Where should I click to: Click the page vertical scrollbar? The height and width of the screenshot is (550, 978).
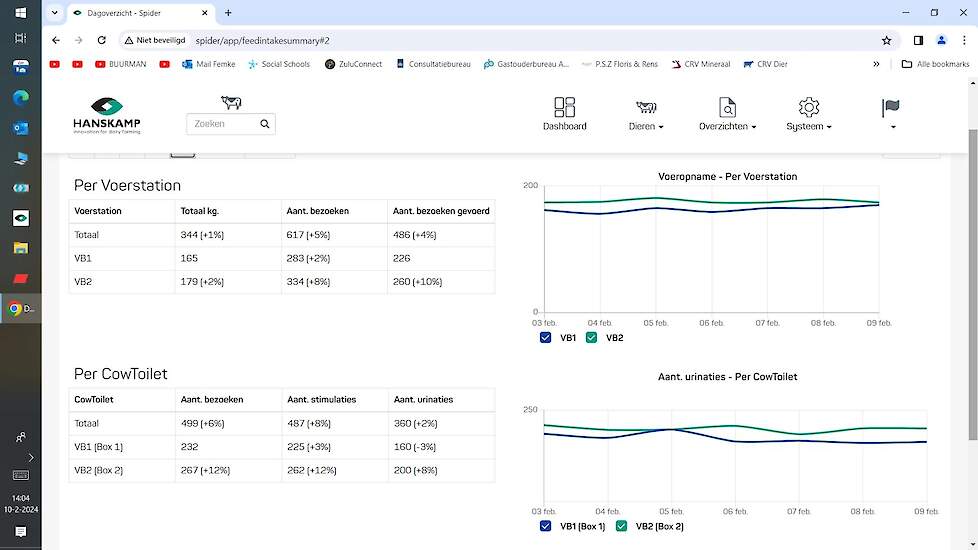coord(972,284)
